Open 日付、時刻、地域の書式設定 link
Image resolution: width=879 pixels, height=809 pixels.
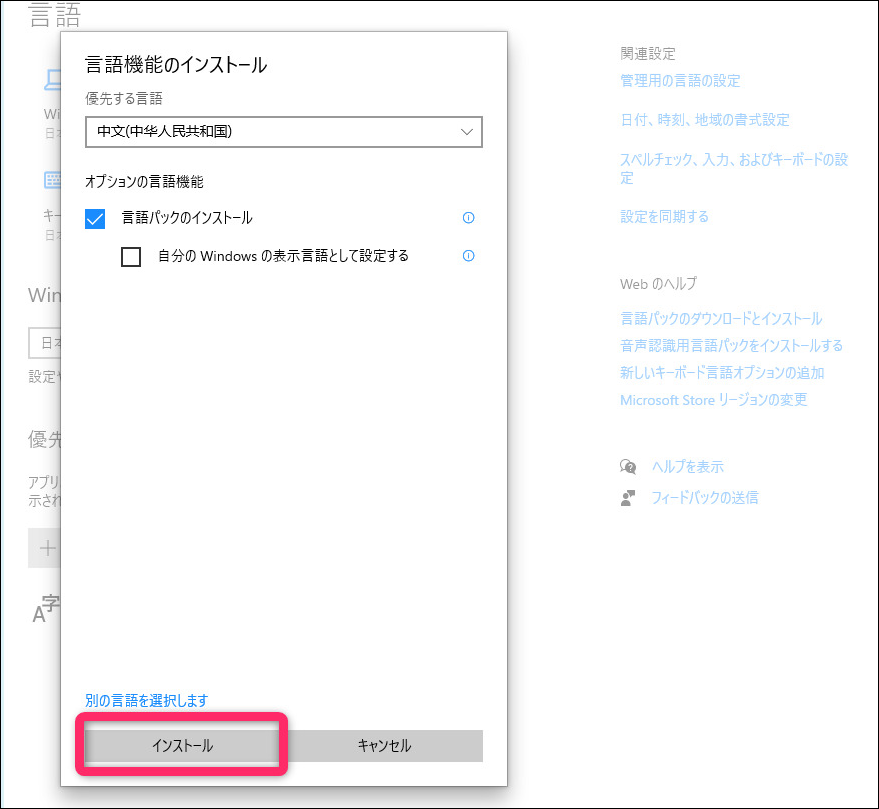click(705, 120)
